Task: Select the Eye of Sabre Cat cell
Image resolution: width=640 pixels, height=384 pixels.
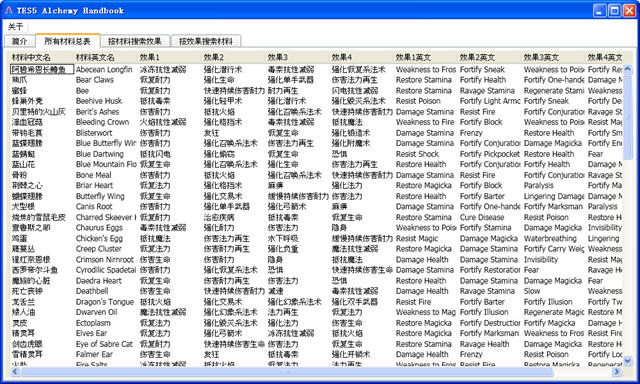Action: (104, 344)
